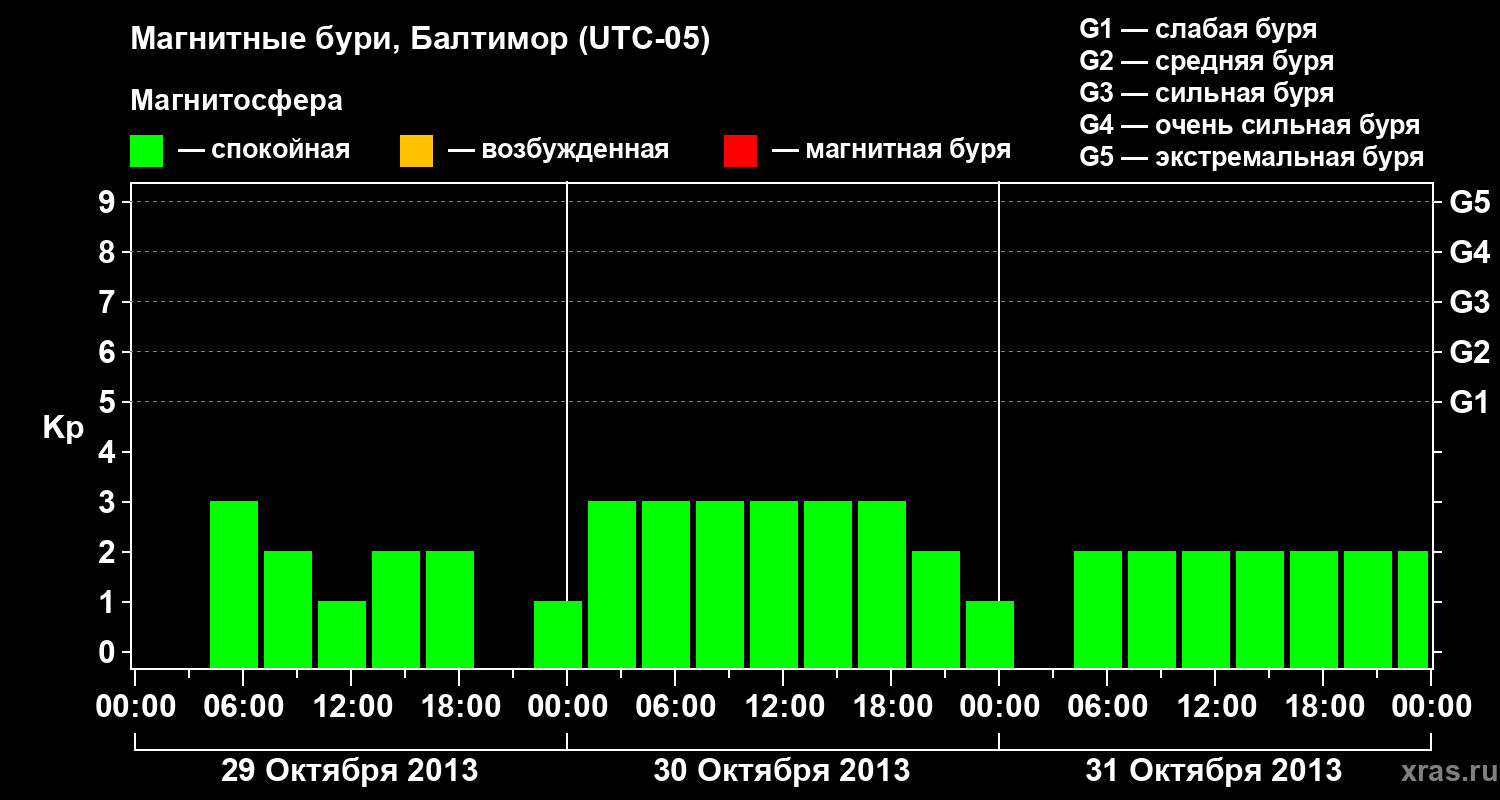Click the orange 'возбужденная' legend swatch
Viewport: 1500px width, 800px height.
[416, 151]
